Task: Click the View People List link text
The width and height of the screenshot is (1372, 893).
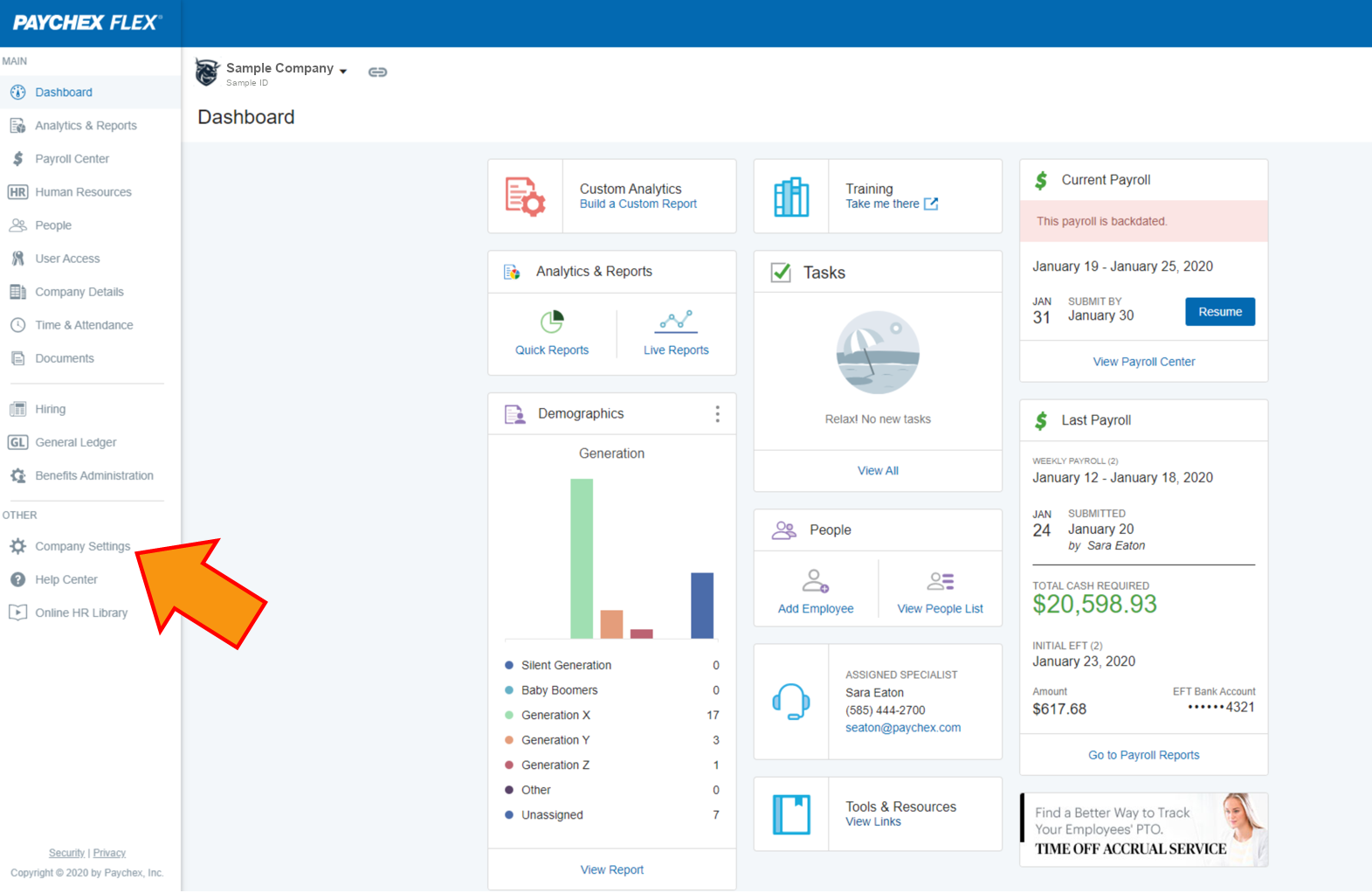Action: pos(941,609)
